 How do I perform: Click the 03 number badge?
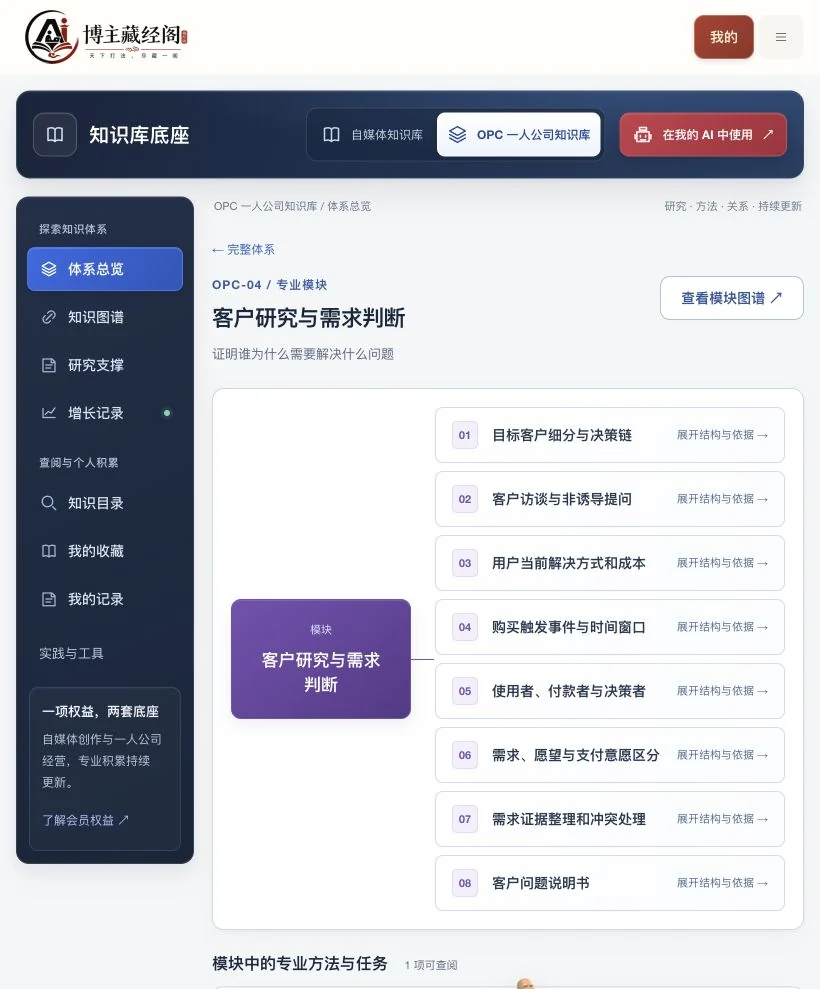[x=465, y=563]
